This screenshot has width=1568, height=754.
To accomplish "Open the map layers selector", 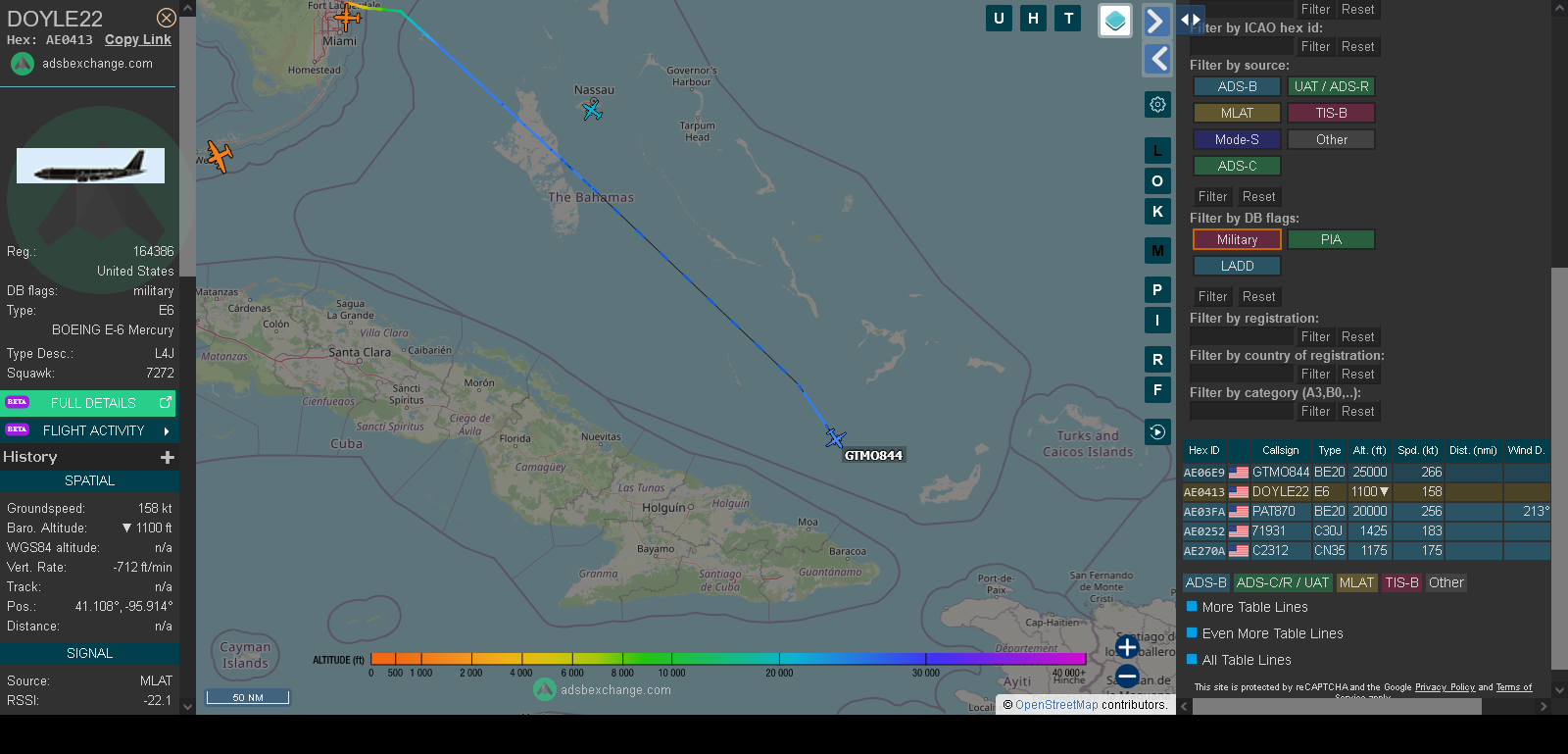I will (x=1115, y=21).
